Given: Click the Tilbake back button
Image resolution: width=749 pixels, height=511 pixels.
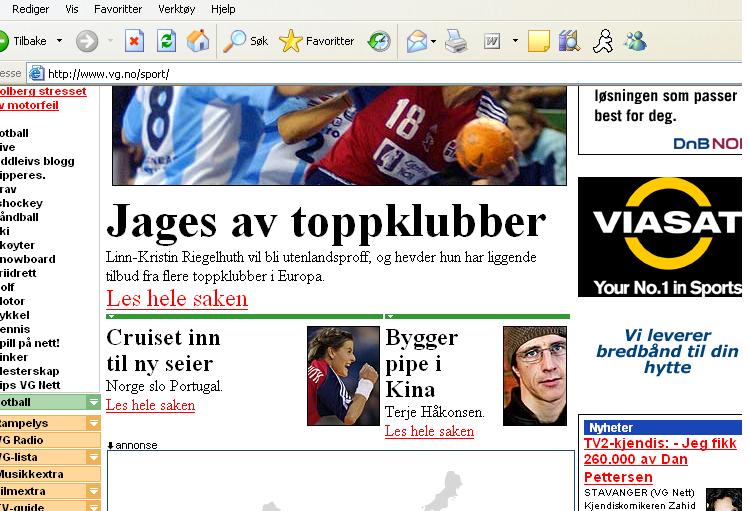Looking at the screenshot, I should coord(23,41).
